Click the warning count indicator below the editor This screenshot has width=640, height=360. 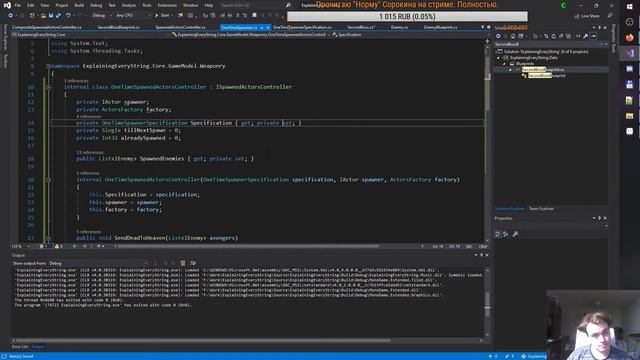click(x=58, y=247)
